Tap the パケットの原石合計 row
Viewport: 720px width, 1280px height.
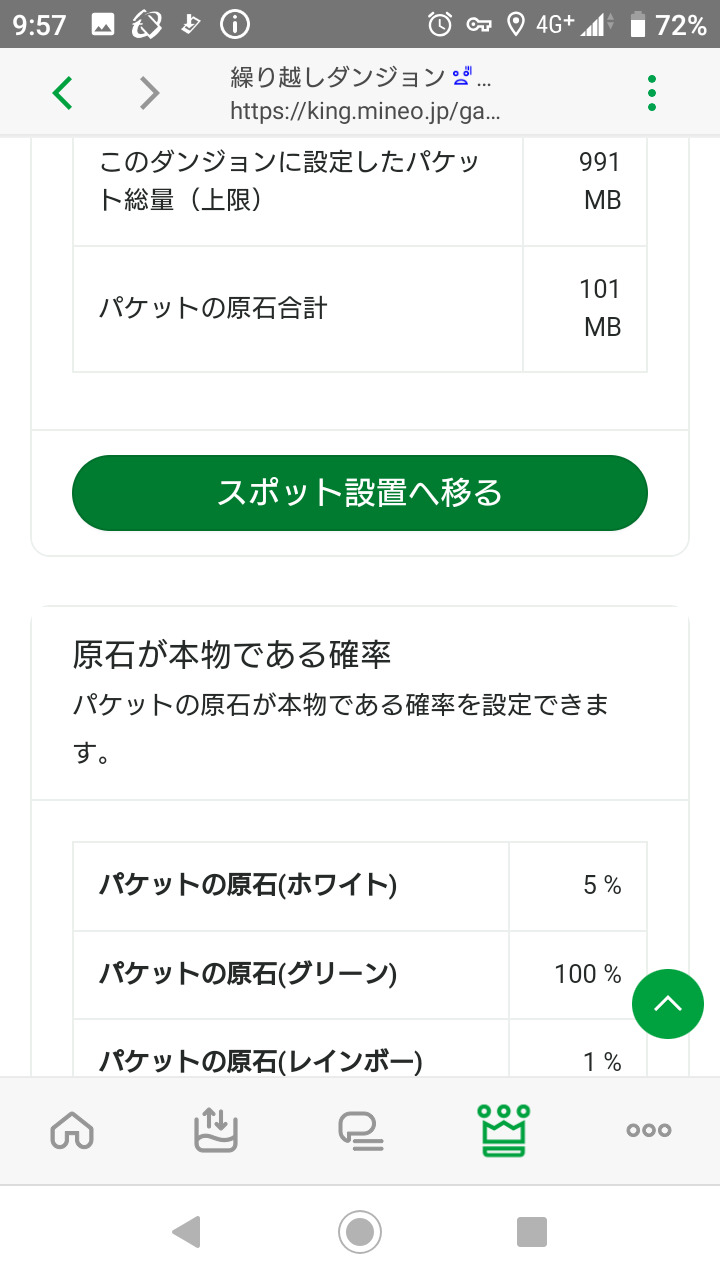(x=360, y=308)
